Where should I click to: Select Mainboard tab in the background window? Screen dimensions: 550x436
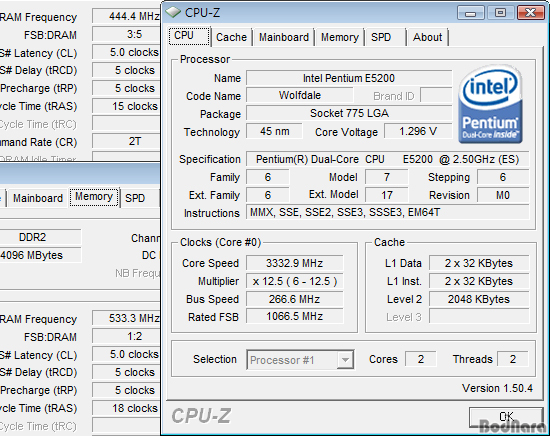pyautogui.click(x=38, y=198)
